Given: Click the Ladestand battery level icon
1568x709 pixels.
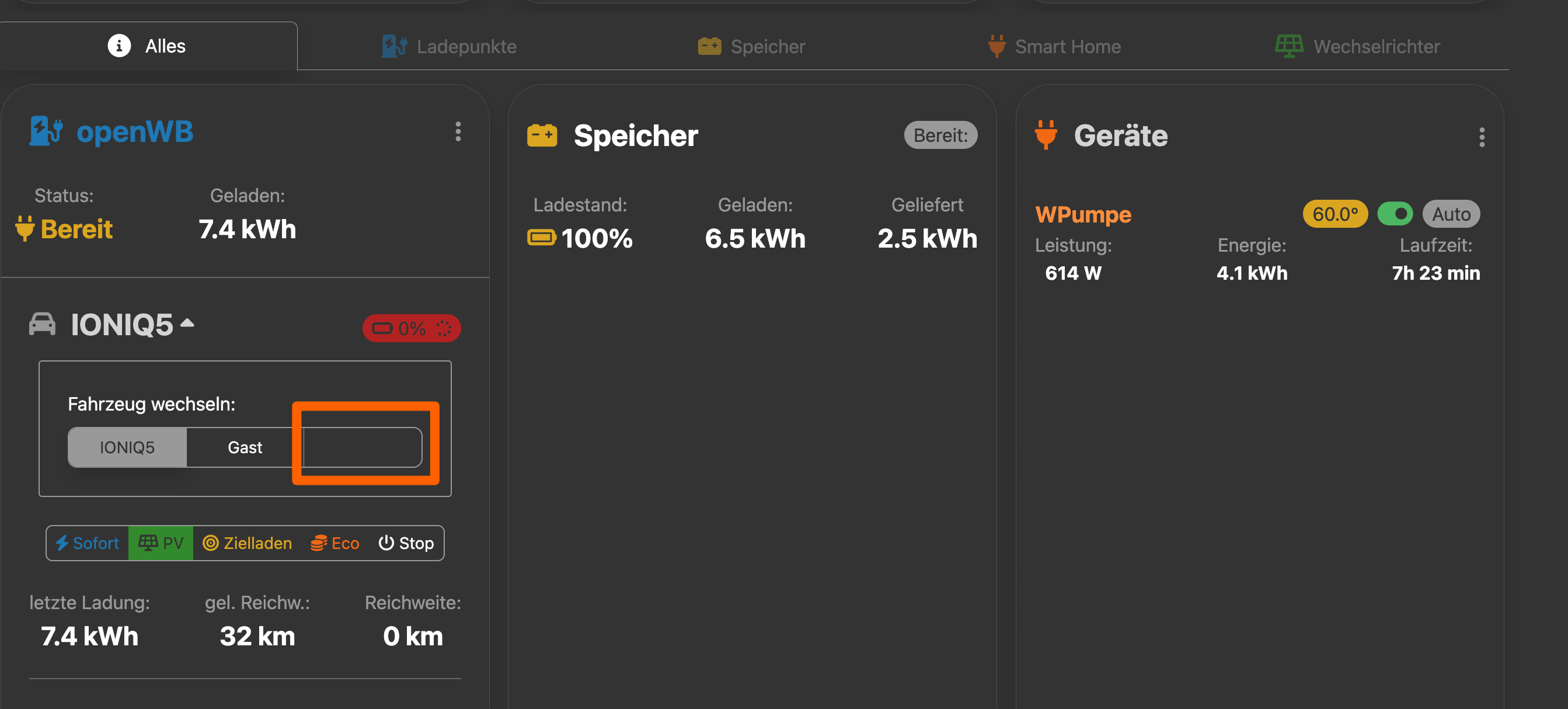Looking at the screenshot, I should [x=541, y=238].
